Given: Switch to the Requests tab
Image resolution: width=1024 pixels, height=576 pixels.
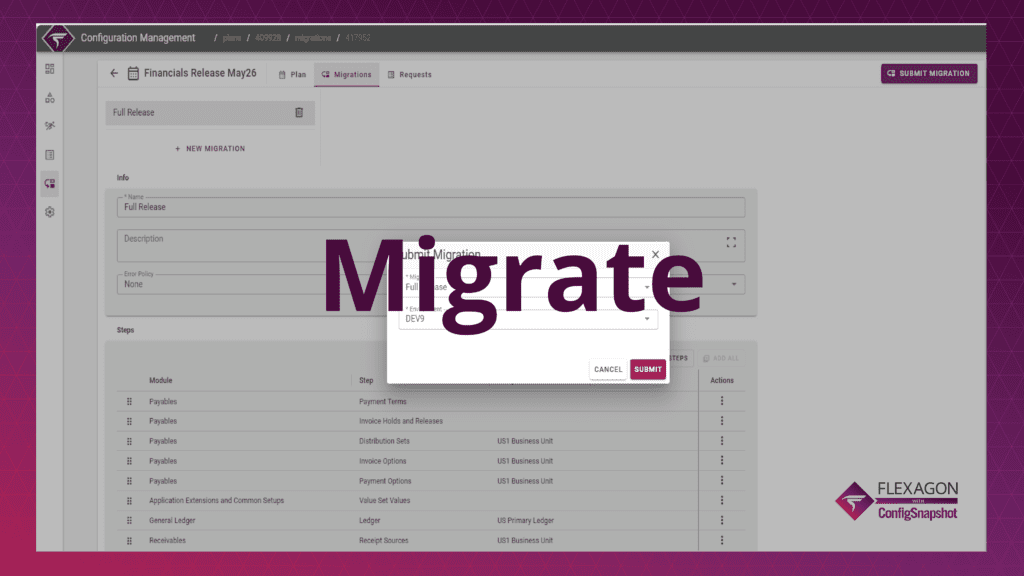Looking at the screenshot, I should pos(409,74).
